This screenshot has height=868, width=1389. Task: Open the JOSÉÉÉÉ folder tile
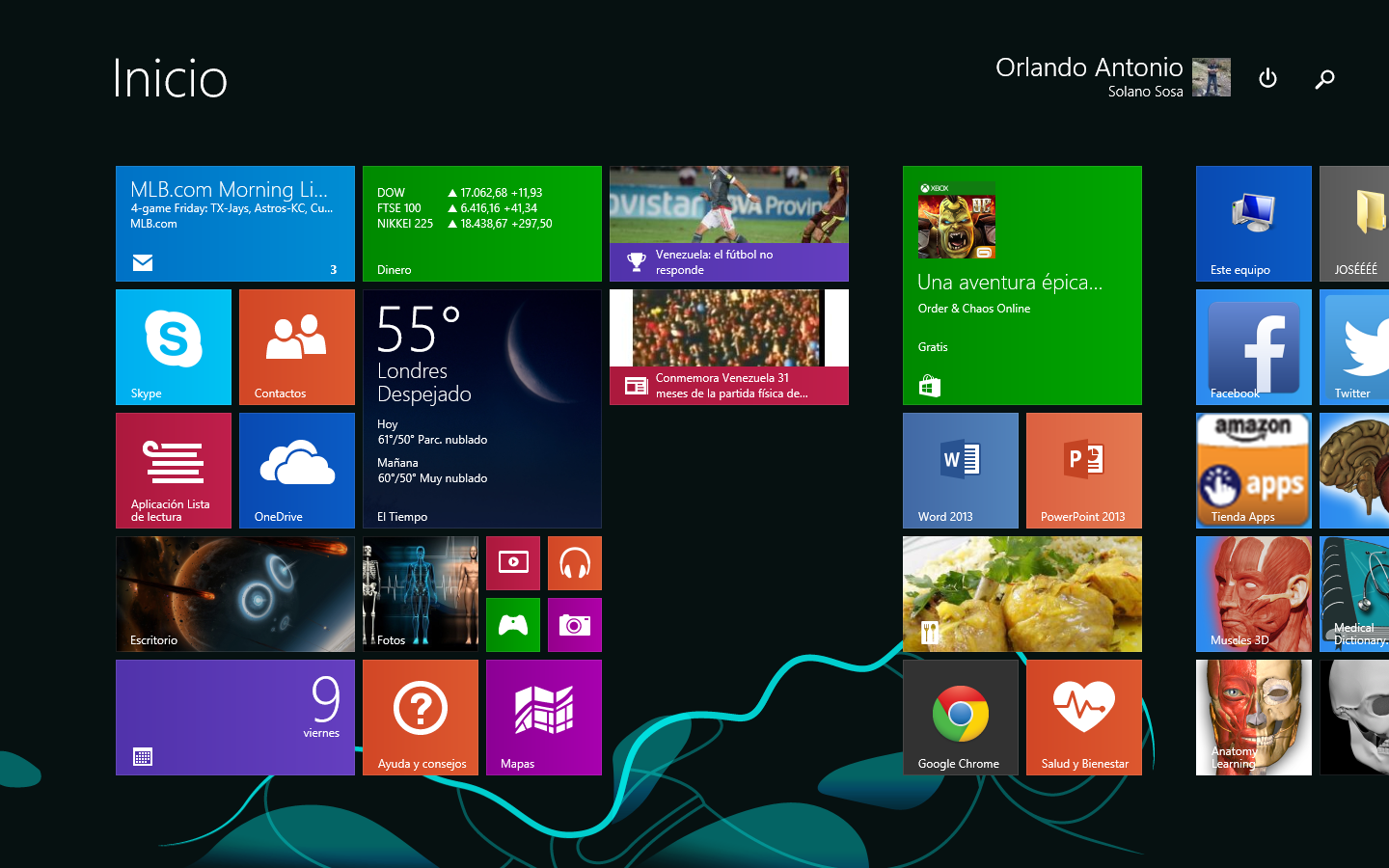pos(1354,224)
